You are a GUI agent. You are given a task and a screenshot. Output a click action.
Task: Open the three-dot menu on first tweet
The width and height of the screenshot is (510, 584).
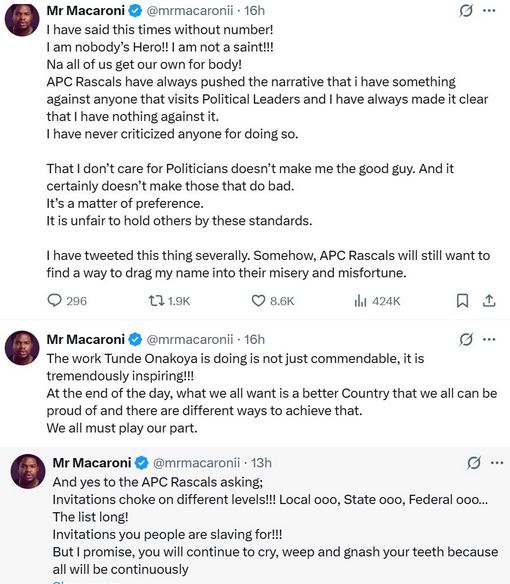[489, 11]
